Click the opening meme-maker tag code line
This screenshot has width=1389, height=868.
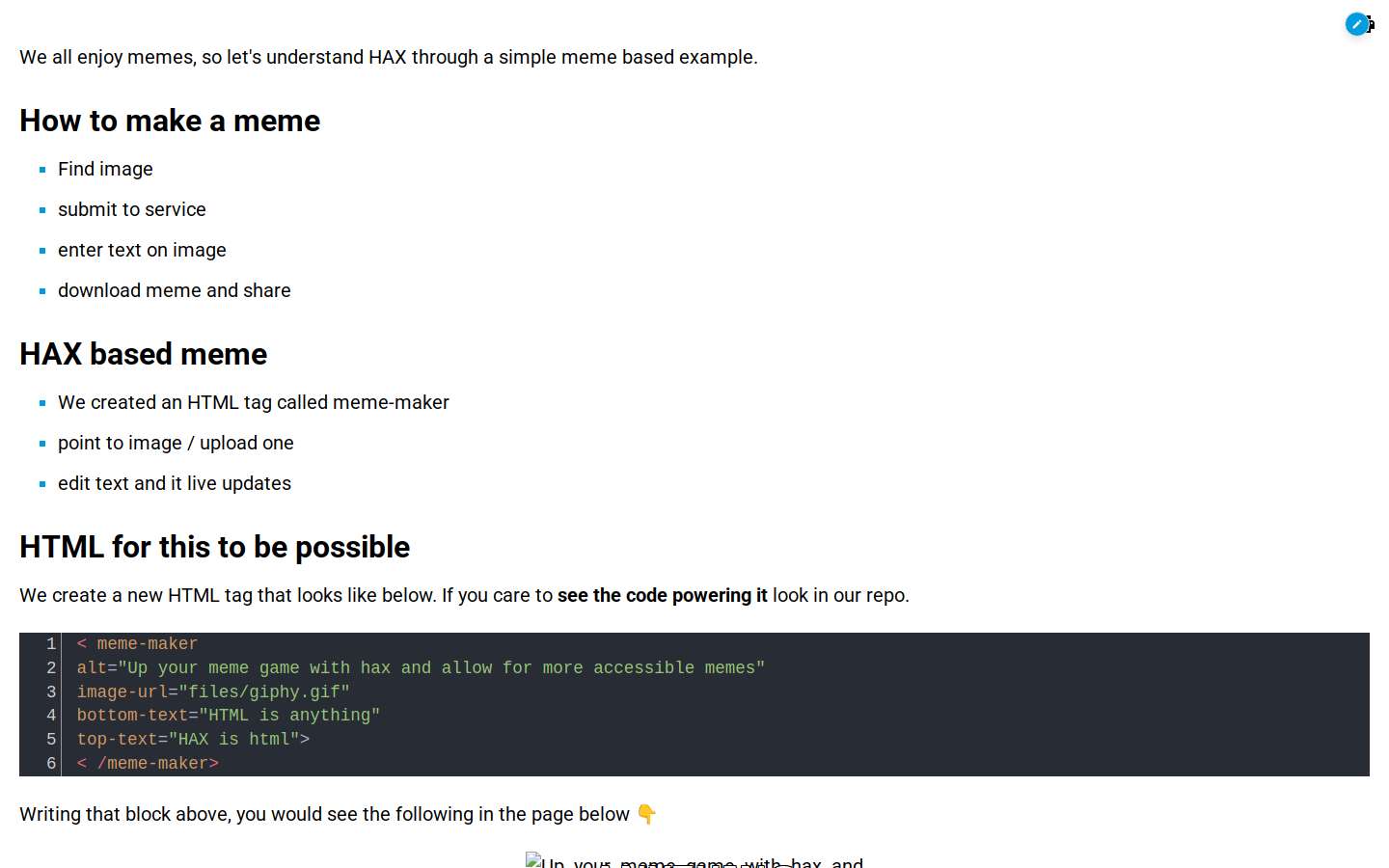137,644
